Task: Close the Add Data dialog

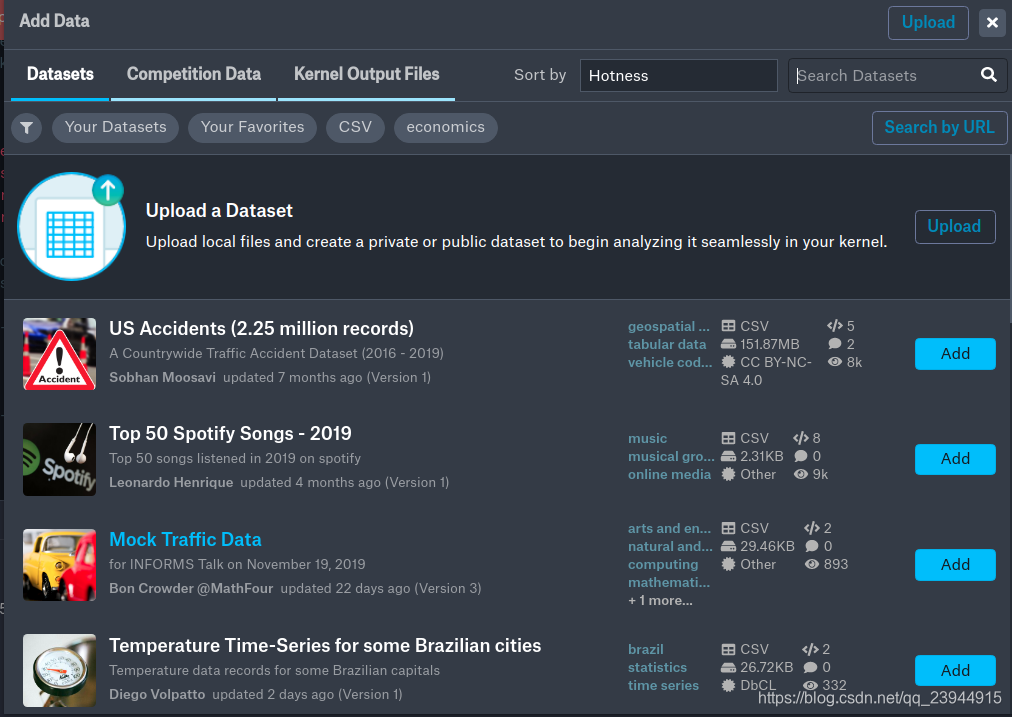Action: point(992,23)
